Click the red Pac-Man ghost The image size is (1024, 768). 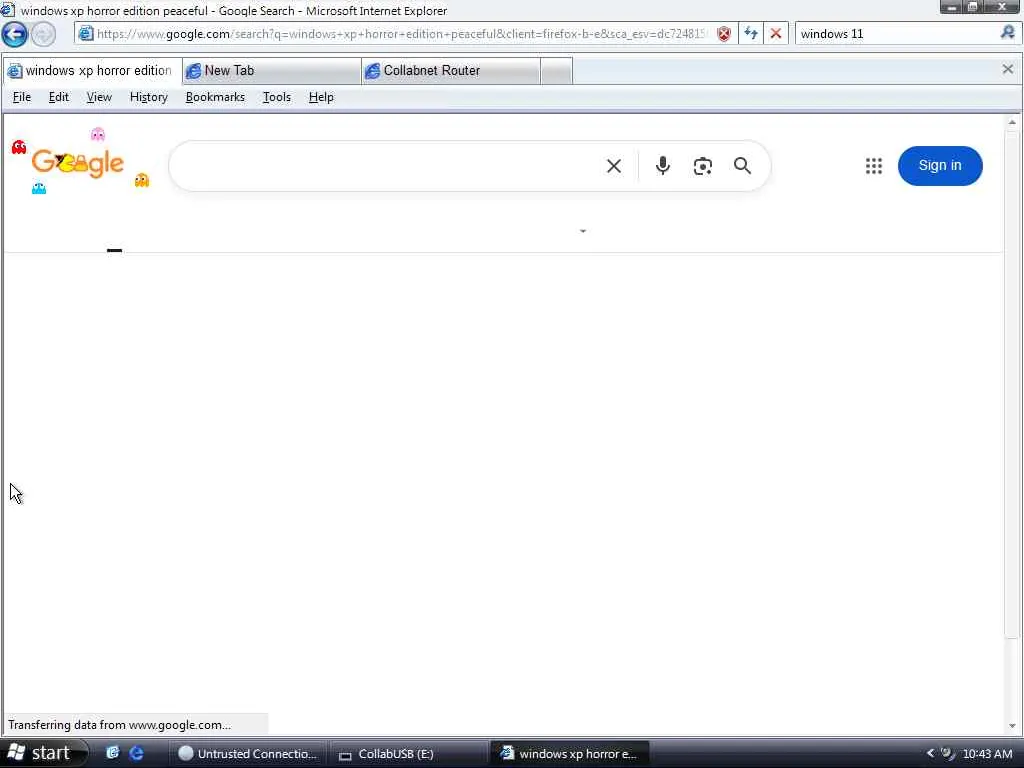(x=19, y=148)
